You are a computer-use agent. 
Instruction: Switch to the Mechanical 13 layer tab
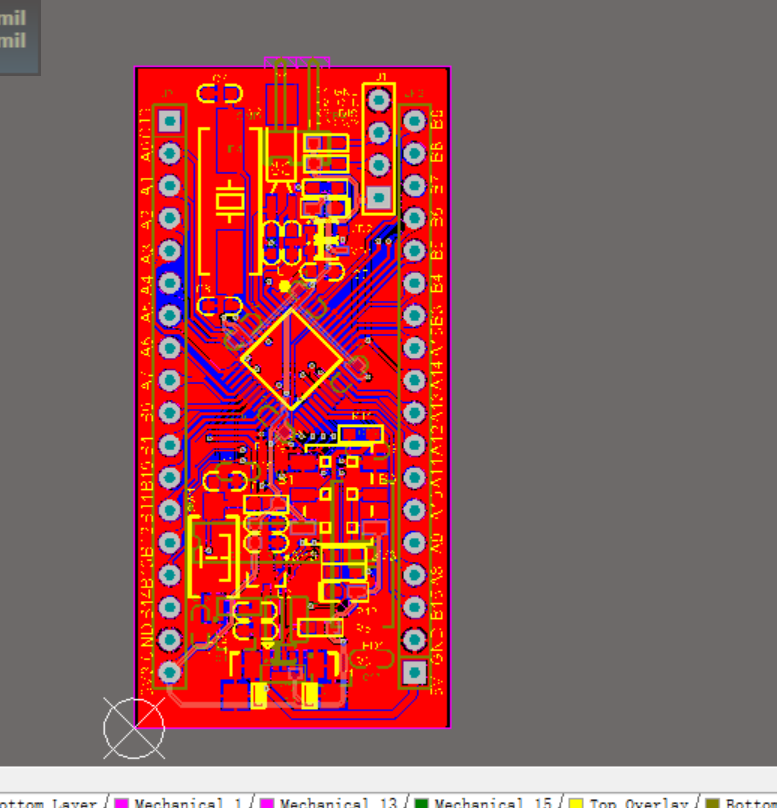click(330, 803)
